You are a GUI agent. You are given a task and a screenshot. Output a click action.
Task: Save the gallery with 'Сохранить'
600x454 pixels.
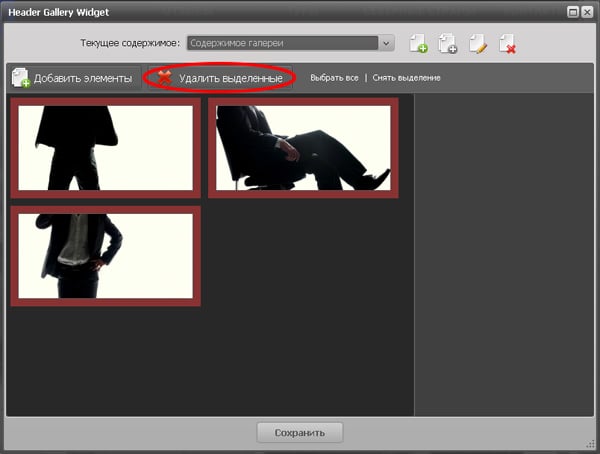click(300, 433)
